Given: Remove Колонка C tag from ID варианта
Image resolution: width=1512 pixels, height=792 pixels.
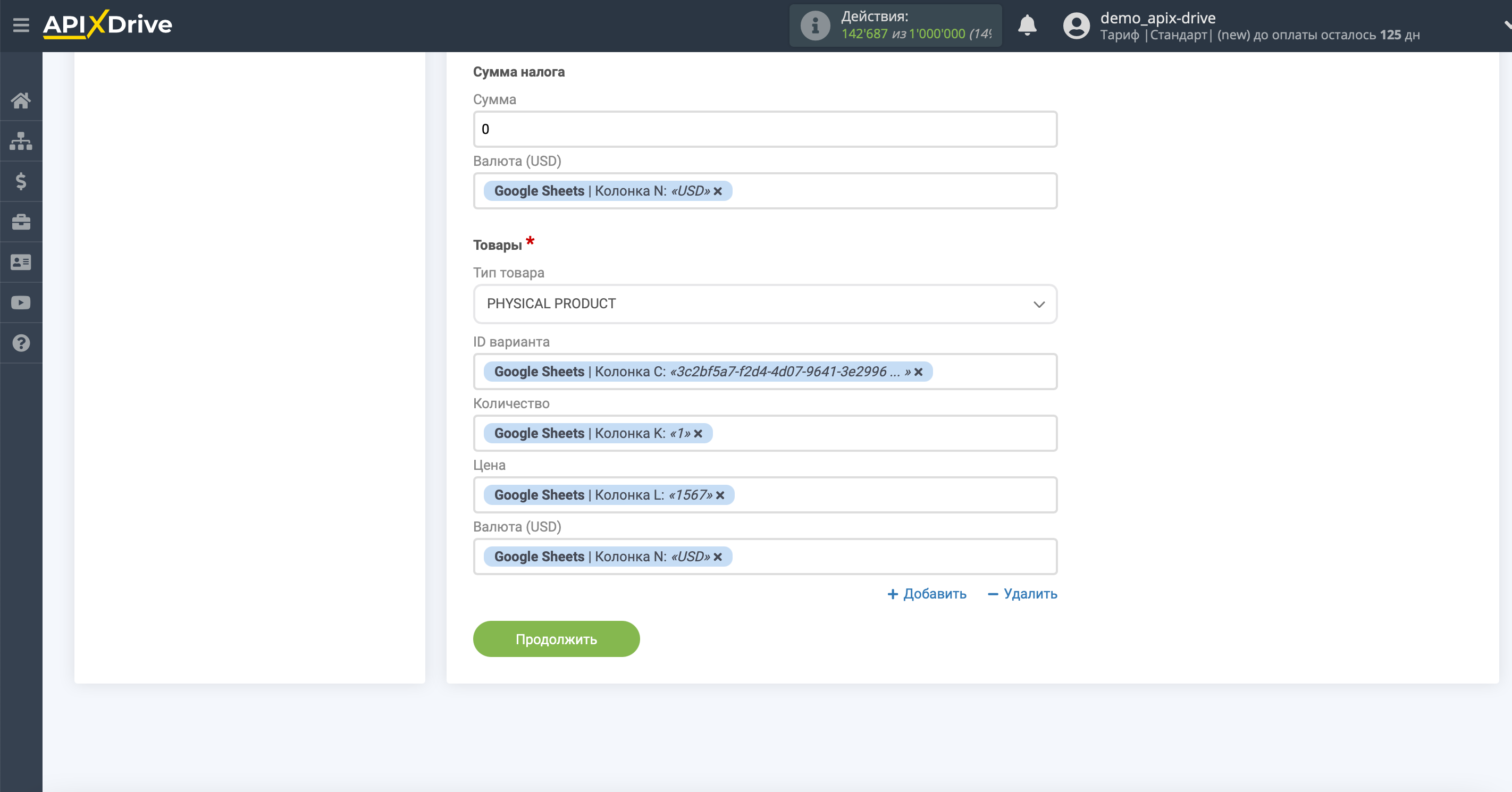Looking at the screenshot, I should point(919,372).
